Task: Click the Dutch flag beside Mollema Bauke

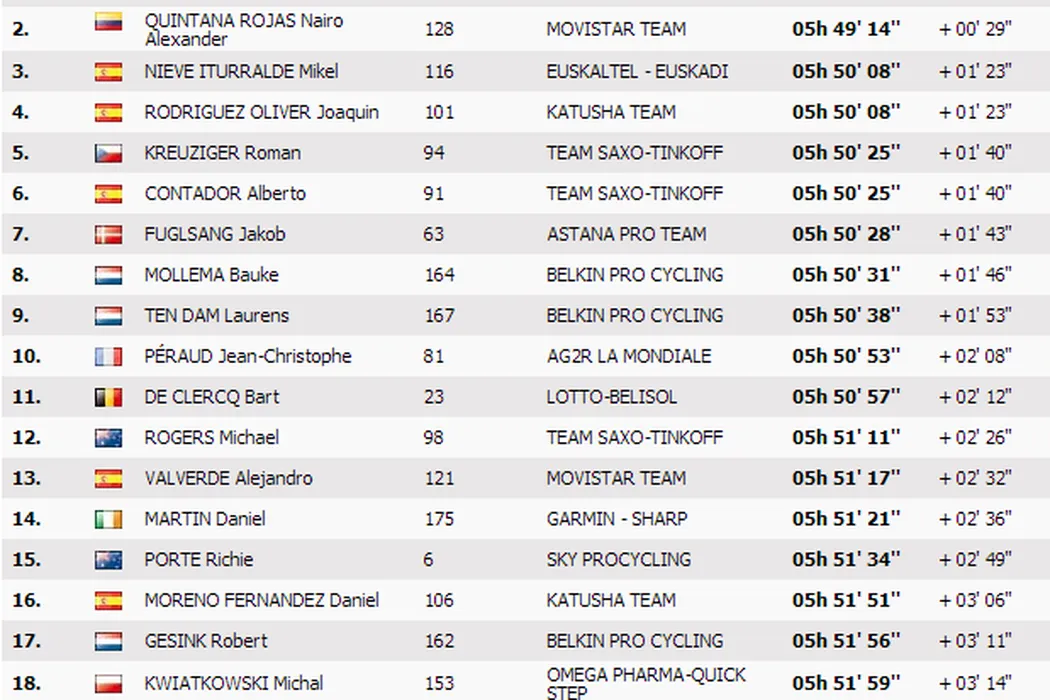Action: point(108,275)
